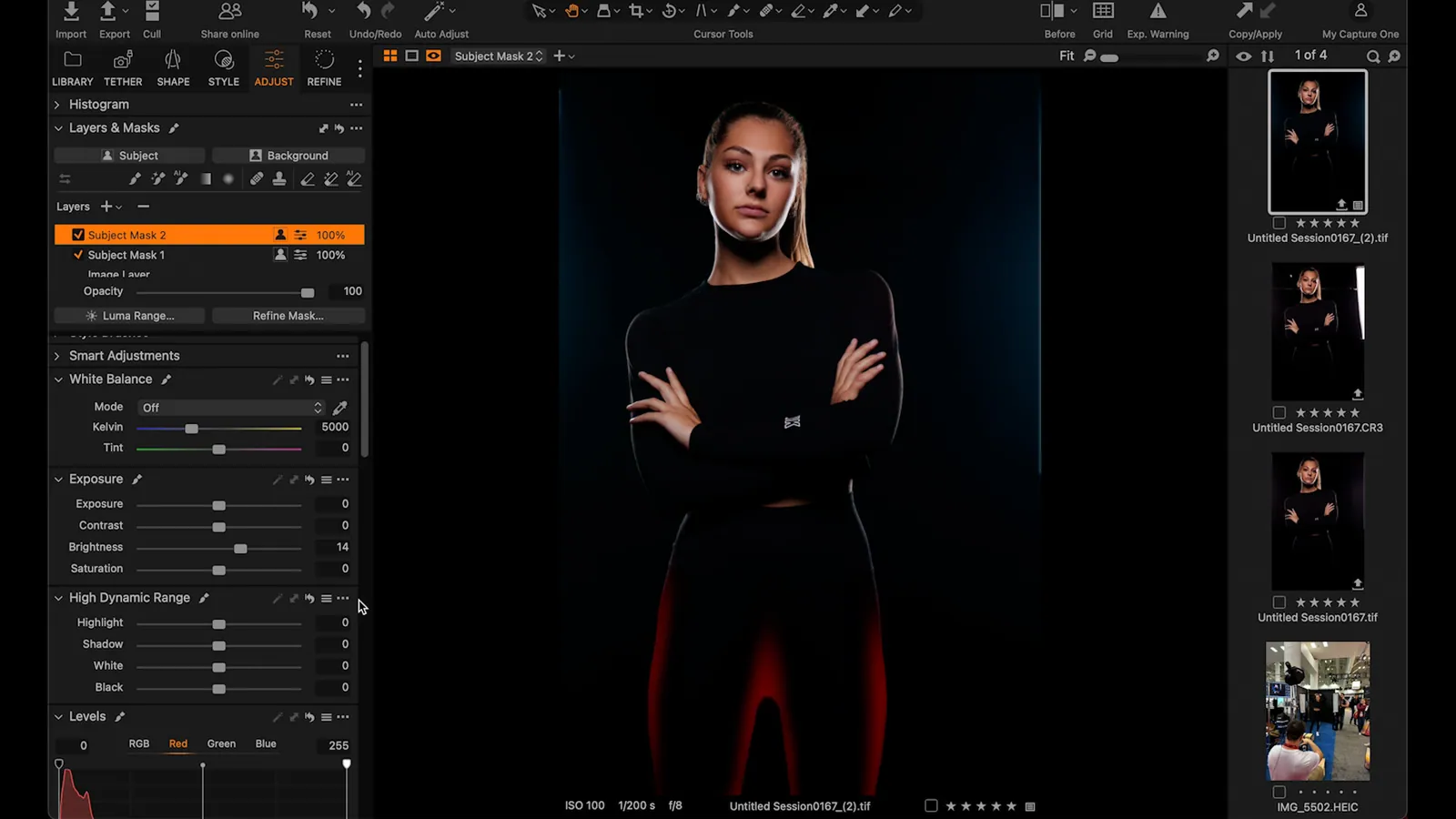The image size is (1456, 819).
Task: Select the Rotate cursor tool
Action: 670,11
